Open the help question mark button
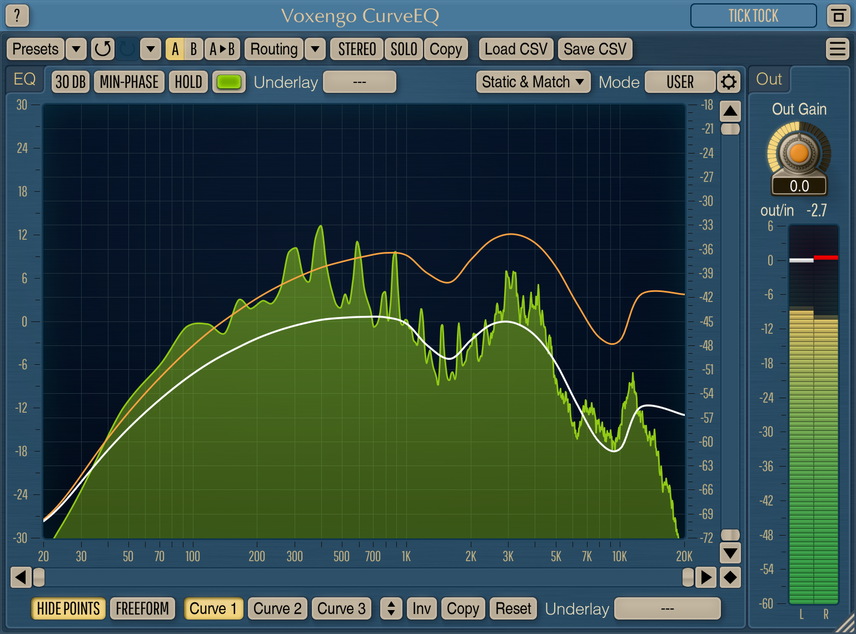Image resolution: width=856 pixels, height=634 pixels. pyautogui.click(x=19, y=16)
